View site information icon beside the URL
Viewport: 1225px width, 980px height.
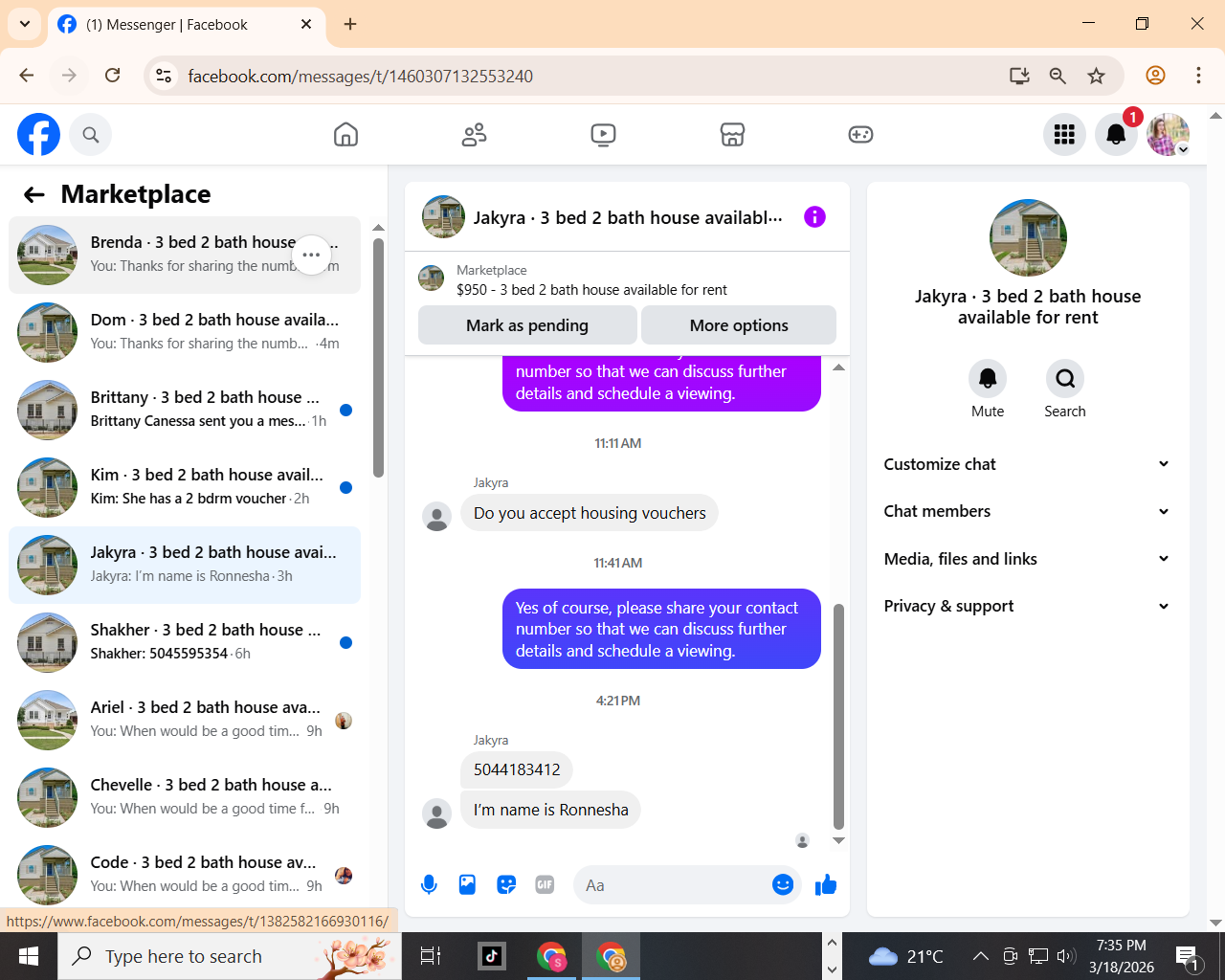pyautogui.click(x=164, y=76)
